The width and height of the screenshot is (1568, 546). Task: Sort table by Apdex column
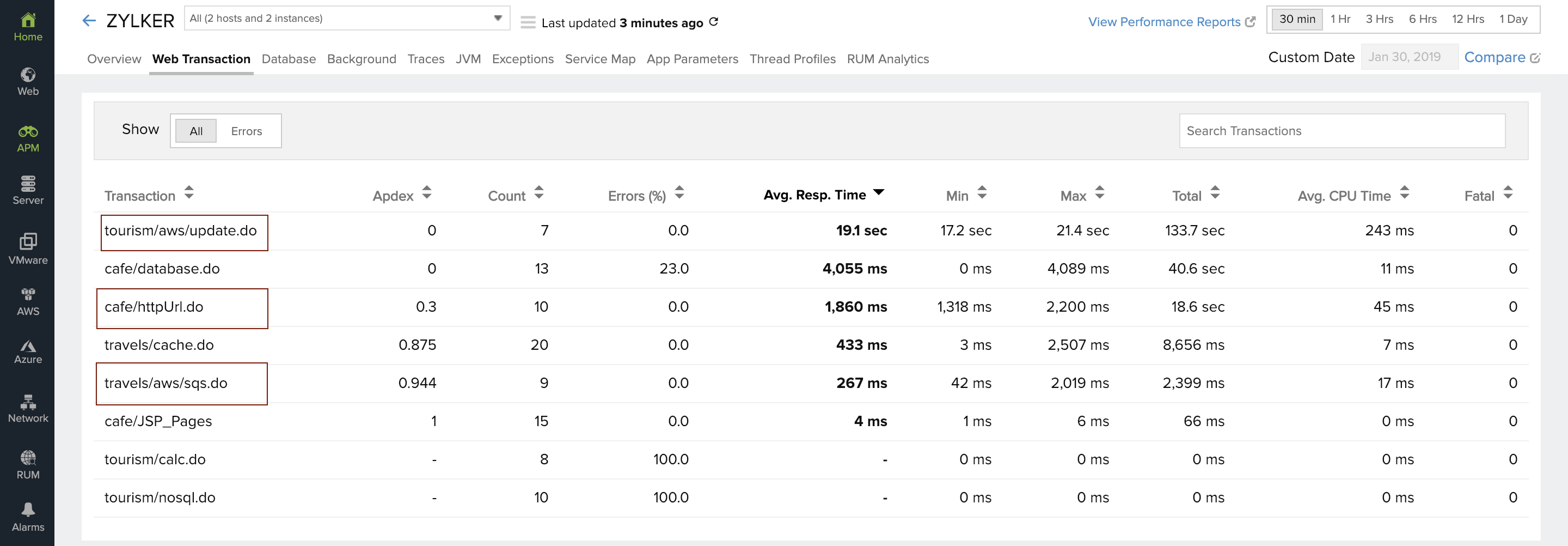426,192
